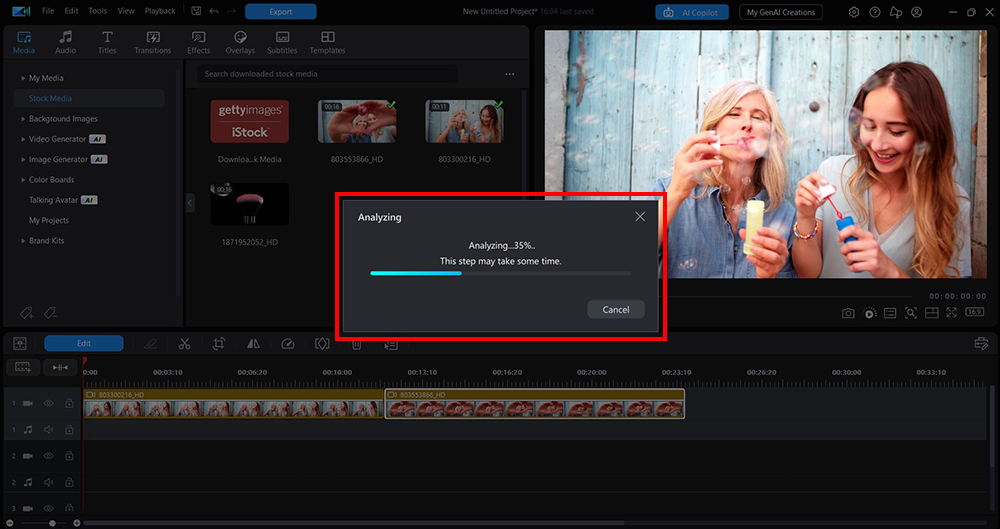Cancel the Analyzing process
This screenshot has width=1000, height=529.
click(x=616, y=309)
